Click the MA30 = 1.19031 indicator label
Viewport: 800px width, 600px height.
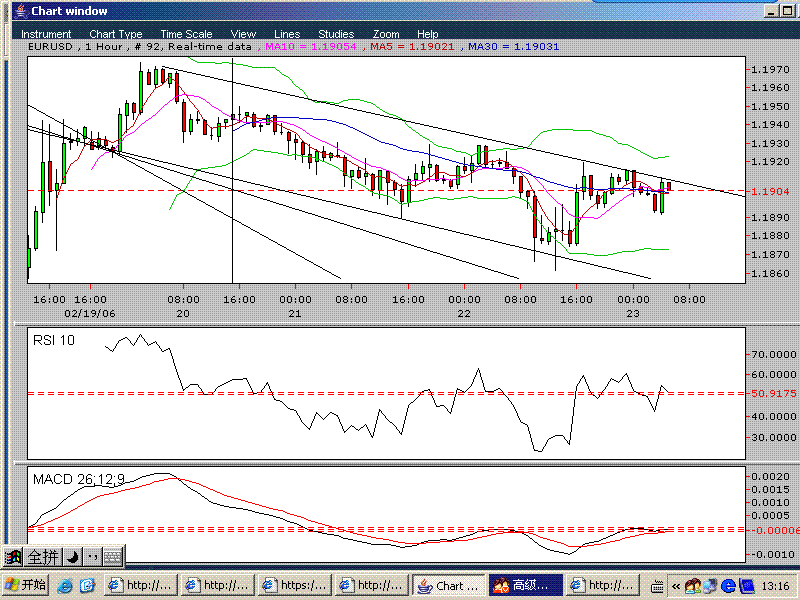513,46
